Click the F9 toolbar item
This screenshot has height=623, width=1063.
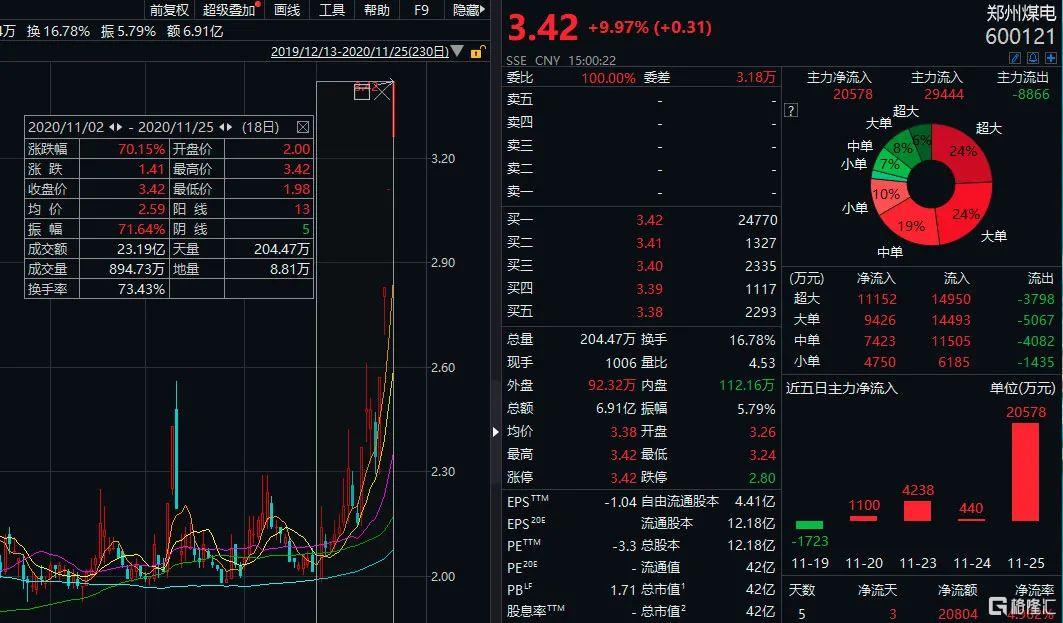point(422,9)
